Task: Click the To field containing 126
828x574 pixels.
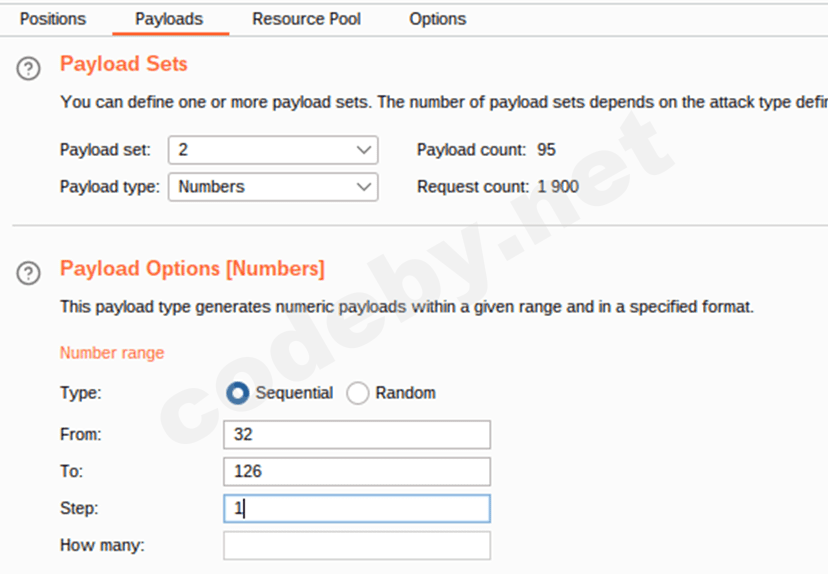Action: click(357, 472)
